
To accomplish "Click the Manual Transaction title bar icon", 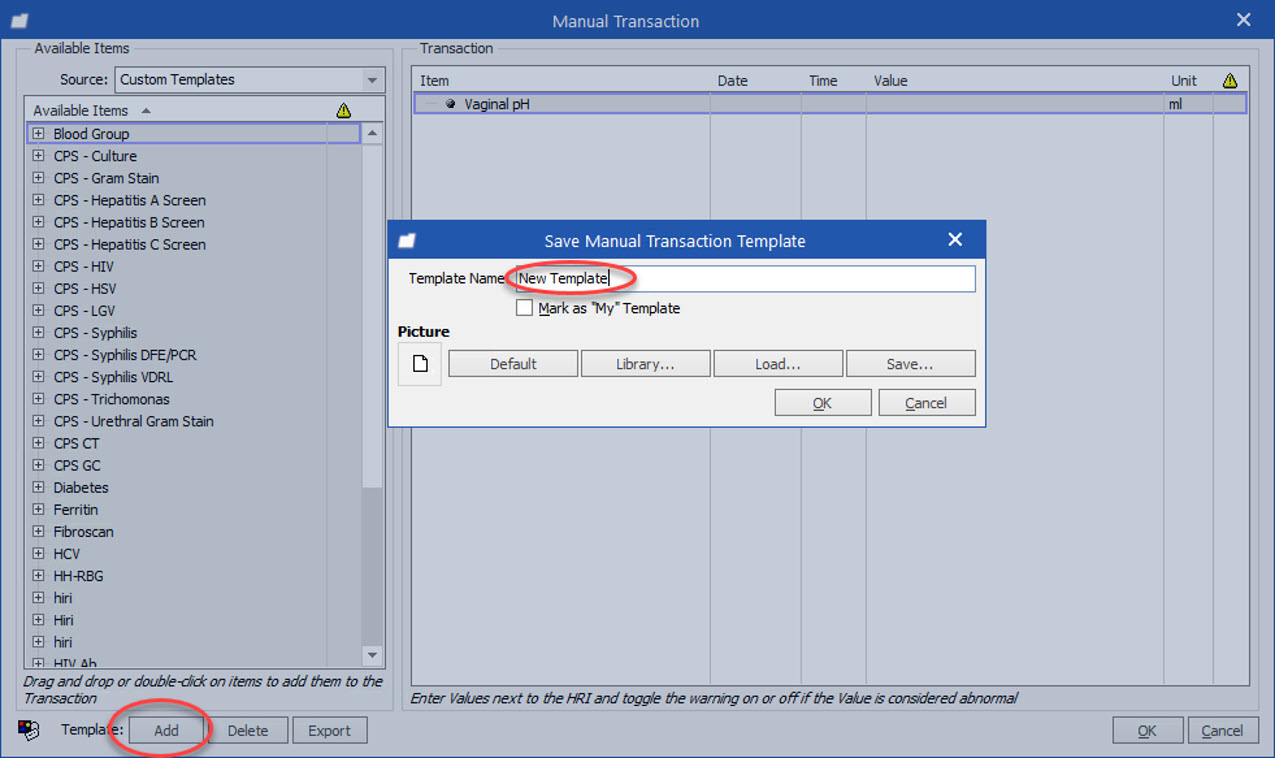I will [18, 20].
